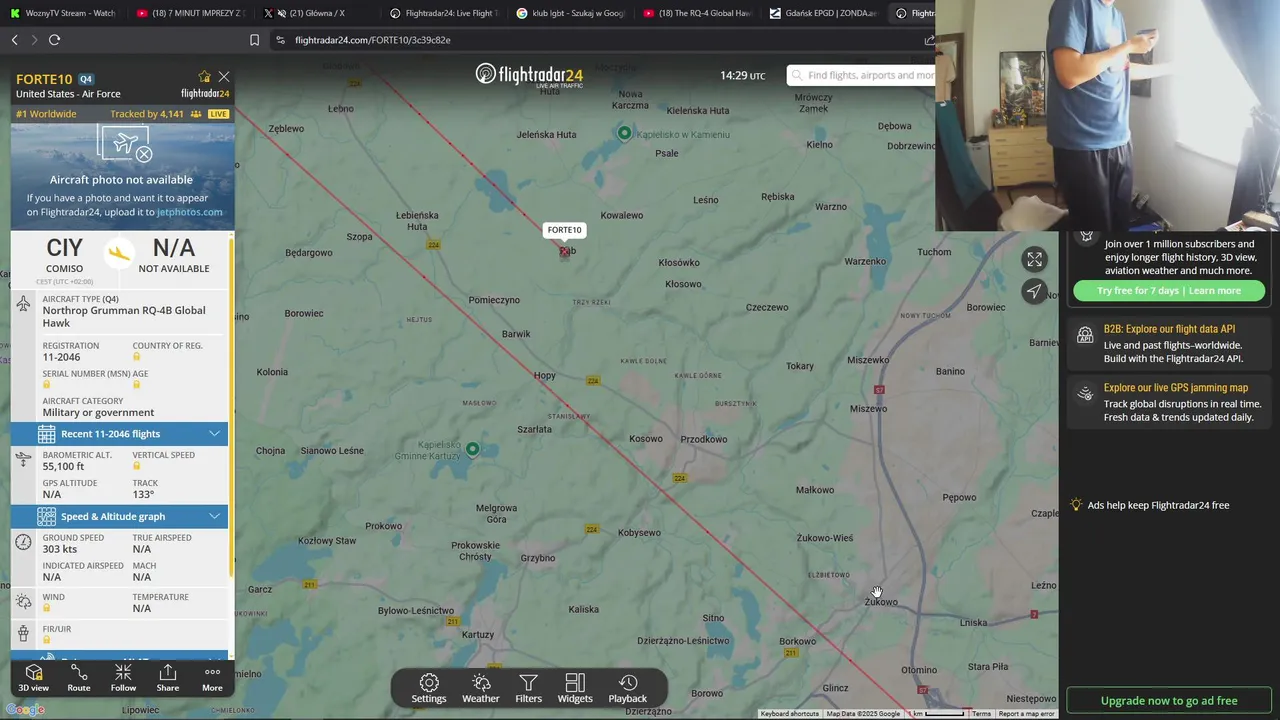Open the Widgets menu

pyautogui.click(x=575, y=688)
